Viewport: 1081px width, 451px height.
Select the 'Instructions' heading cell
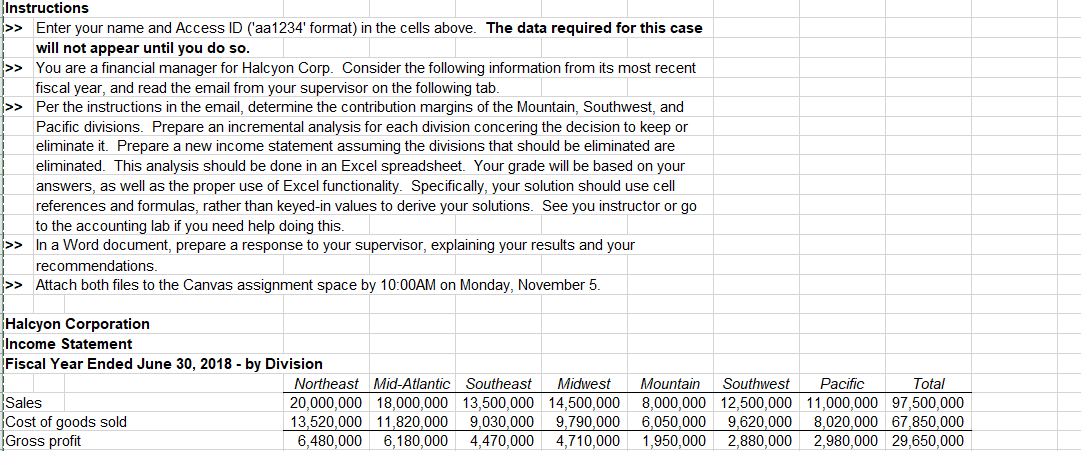48,8
